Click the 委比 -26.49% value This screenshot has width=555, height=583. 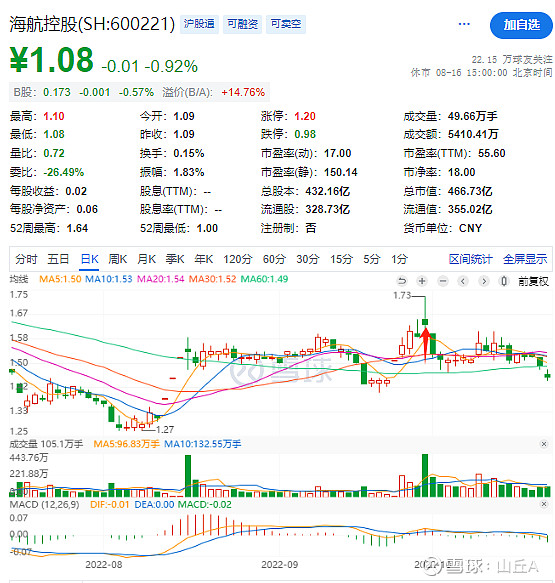tap(64, 173)
